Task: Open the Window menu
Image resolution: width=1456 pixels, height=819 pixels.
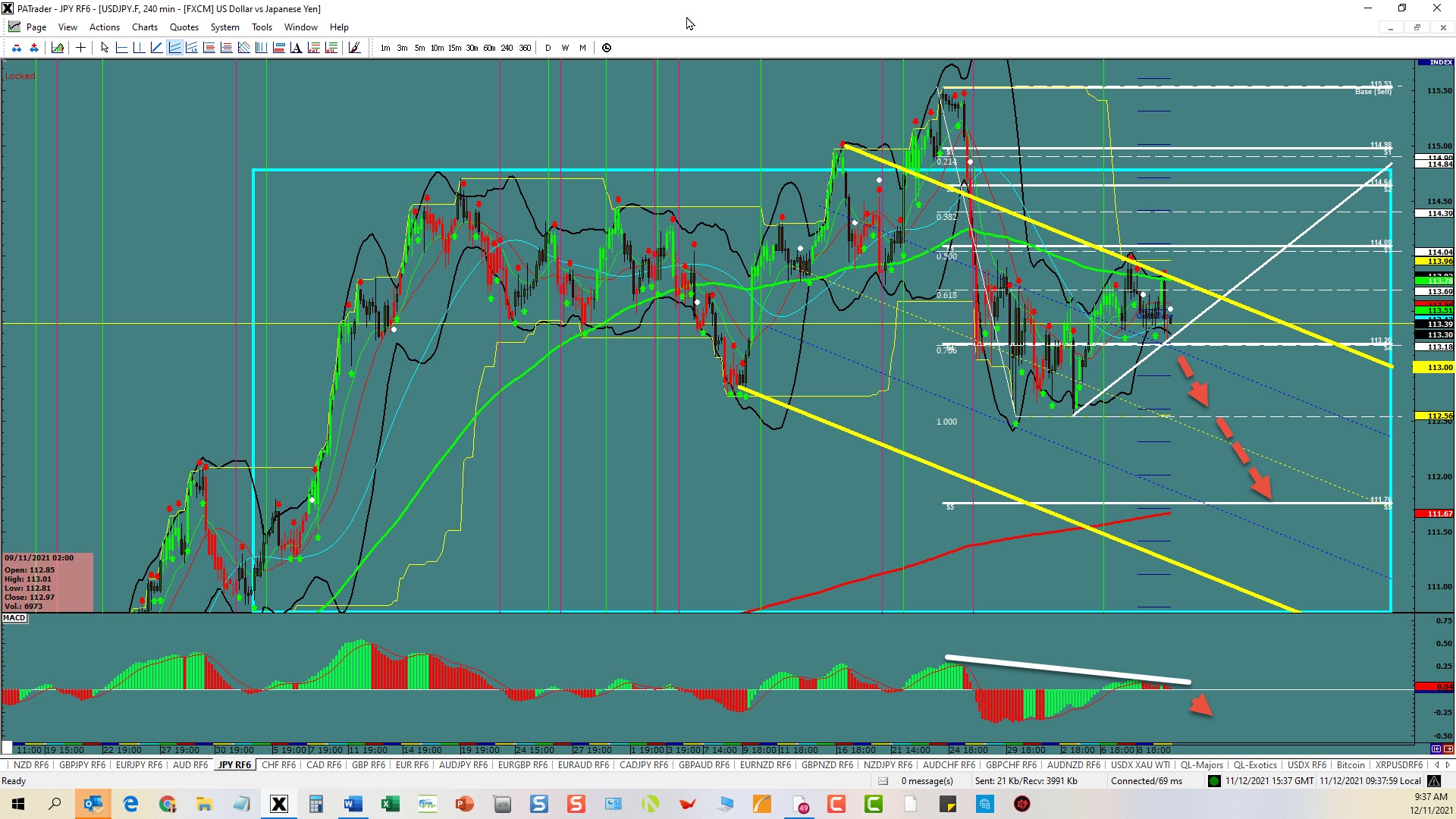Action: pyautogui.click(x=301, y=27)
